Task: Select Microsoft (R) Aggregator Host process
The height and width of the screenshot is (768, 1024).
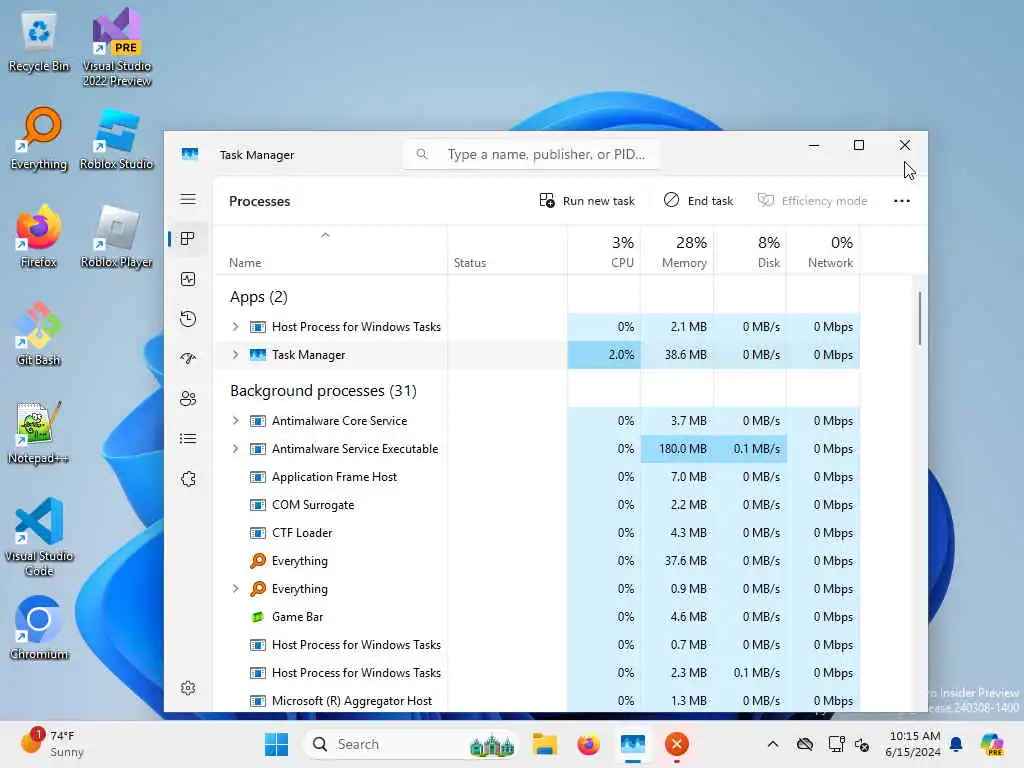Action: pyautogui.click(x=536, y=701)
